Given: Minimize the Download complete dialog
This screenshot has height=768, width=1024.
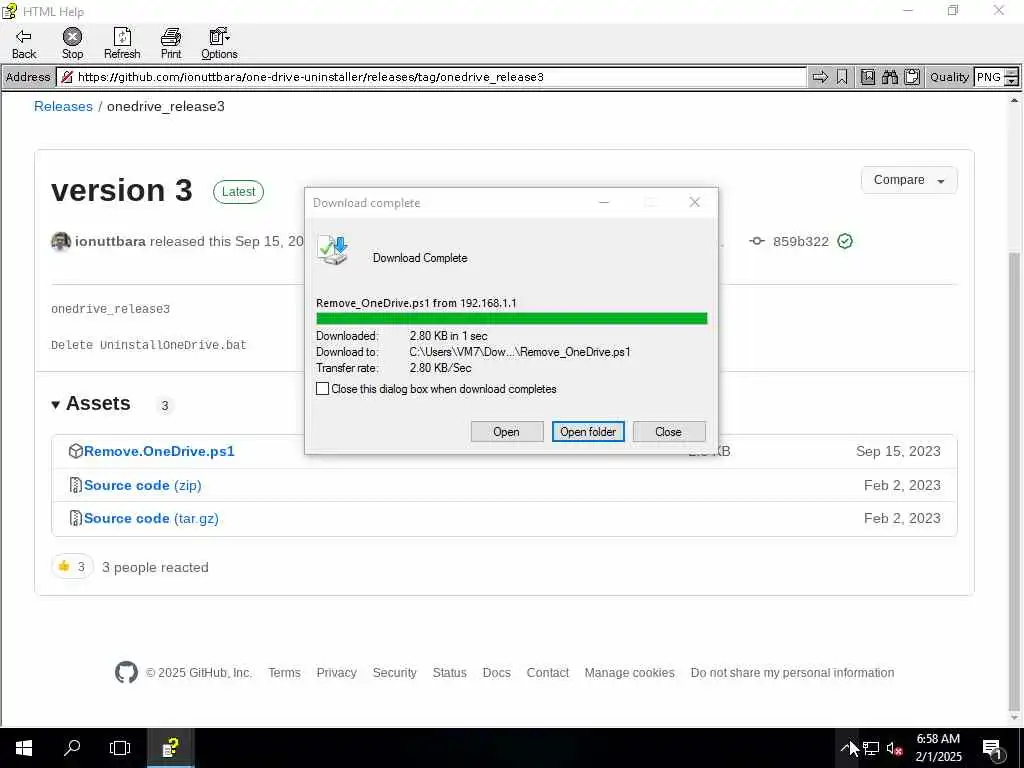Looking at the screenshot, I should tap(604, 202).
